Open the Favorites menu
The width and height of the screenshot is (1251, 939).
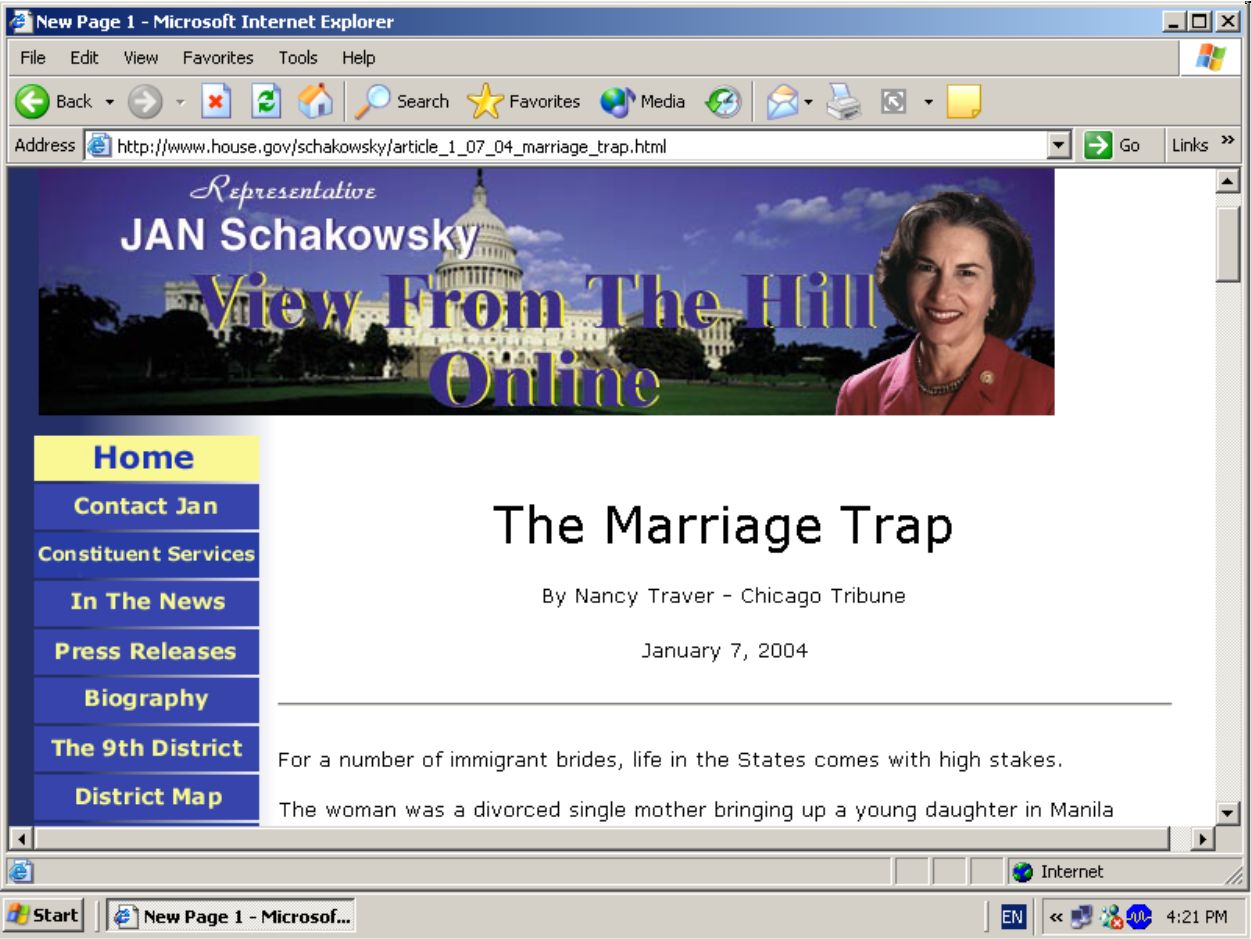(x=218, y=58)
